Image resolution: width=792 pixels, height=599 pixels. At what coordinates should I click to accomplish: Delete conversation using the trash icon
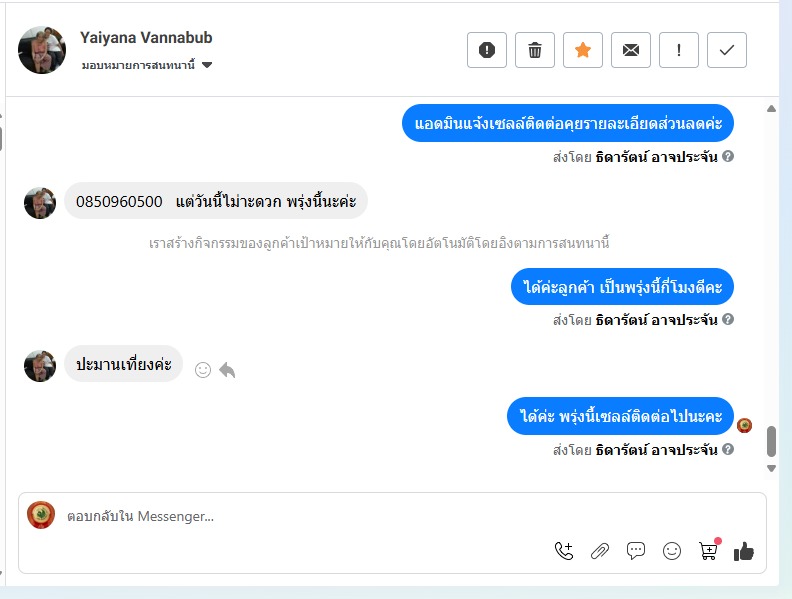(x=534, y=50)
